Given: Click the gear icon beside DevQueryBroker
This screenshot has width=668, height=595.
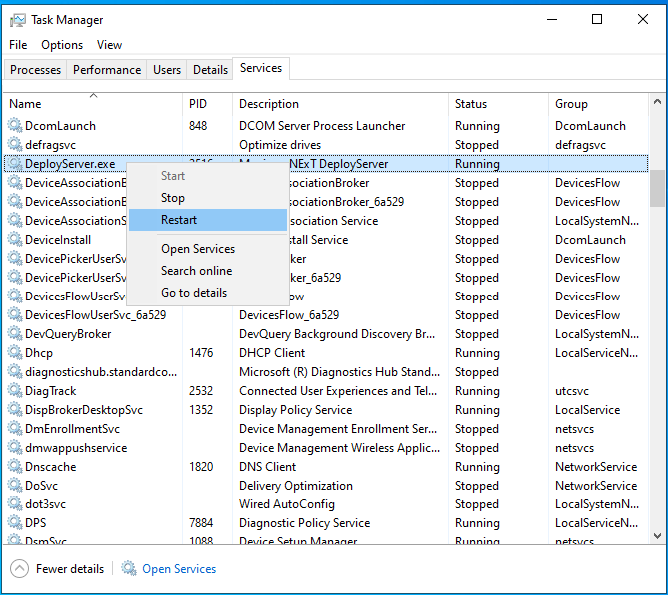Looking at the screenshot, I should point(15,333).
